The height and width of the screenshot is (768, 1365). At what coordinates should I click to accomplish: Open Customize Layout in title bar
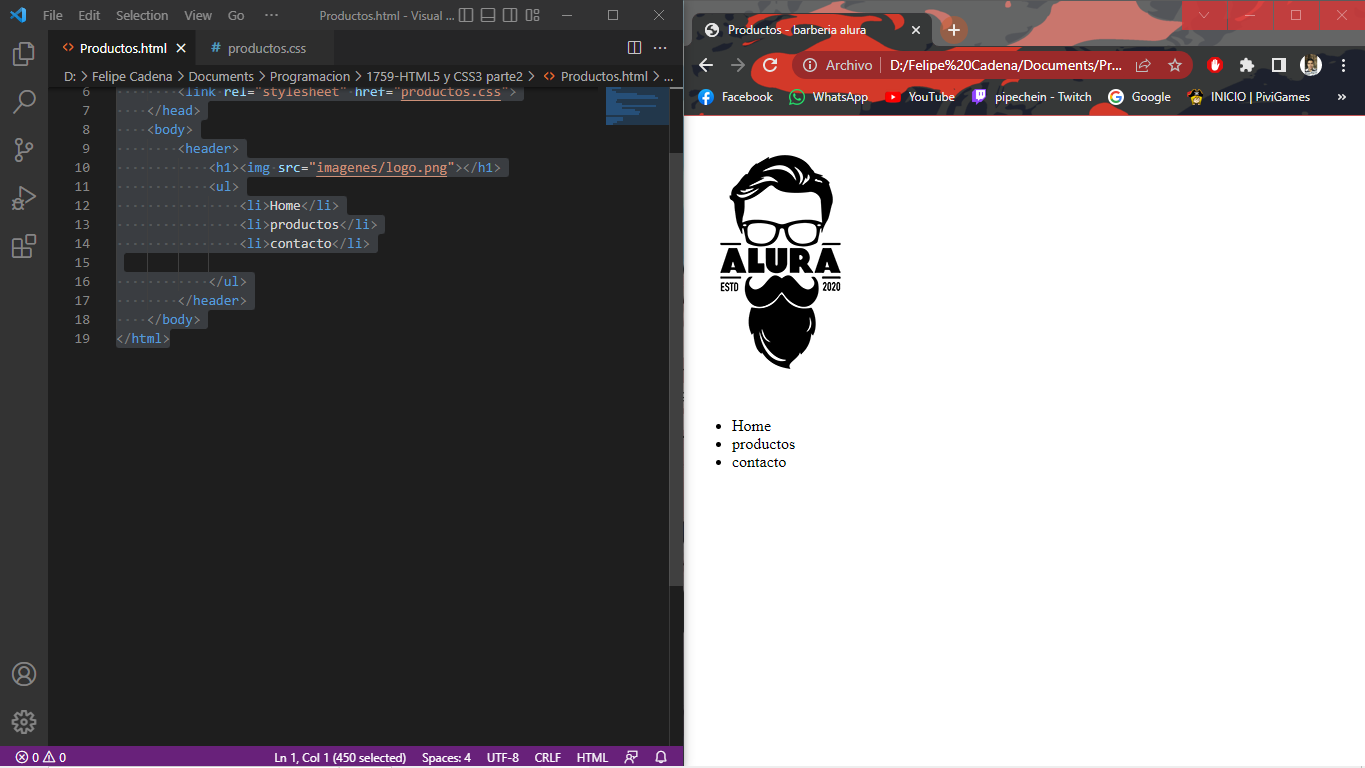533,15
